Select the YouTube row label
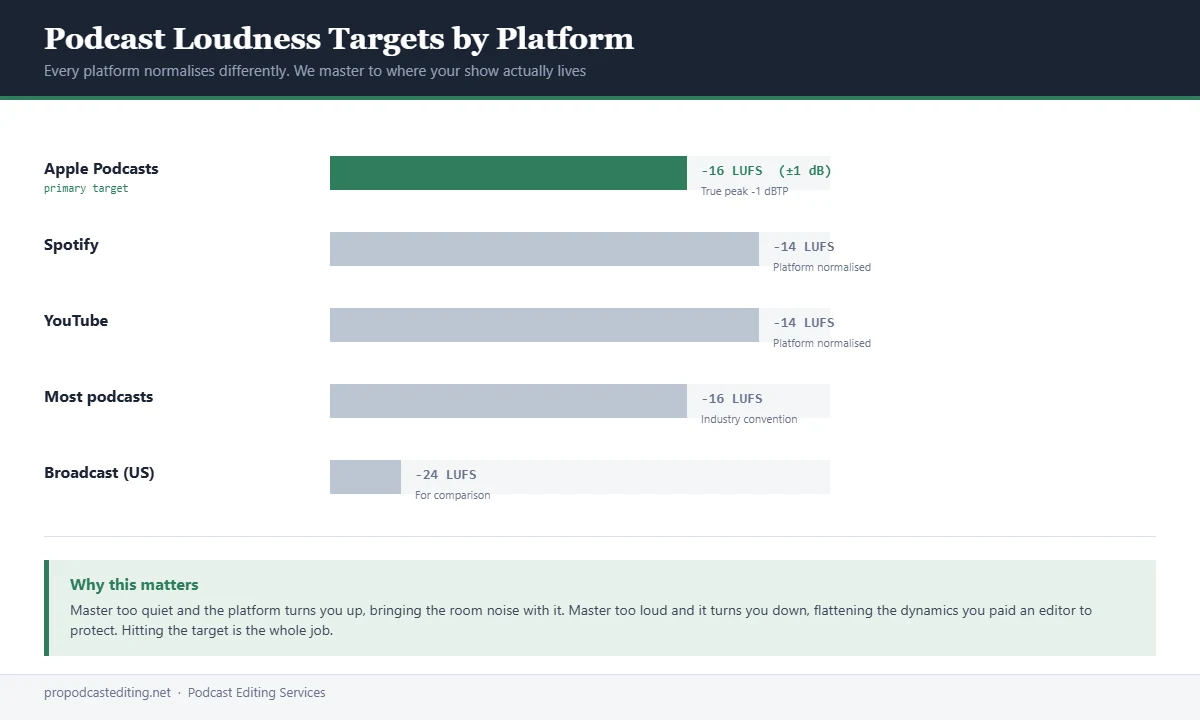This screenshot has width=1200, height=720. (x=76, y=320)
